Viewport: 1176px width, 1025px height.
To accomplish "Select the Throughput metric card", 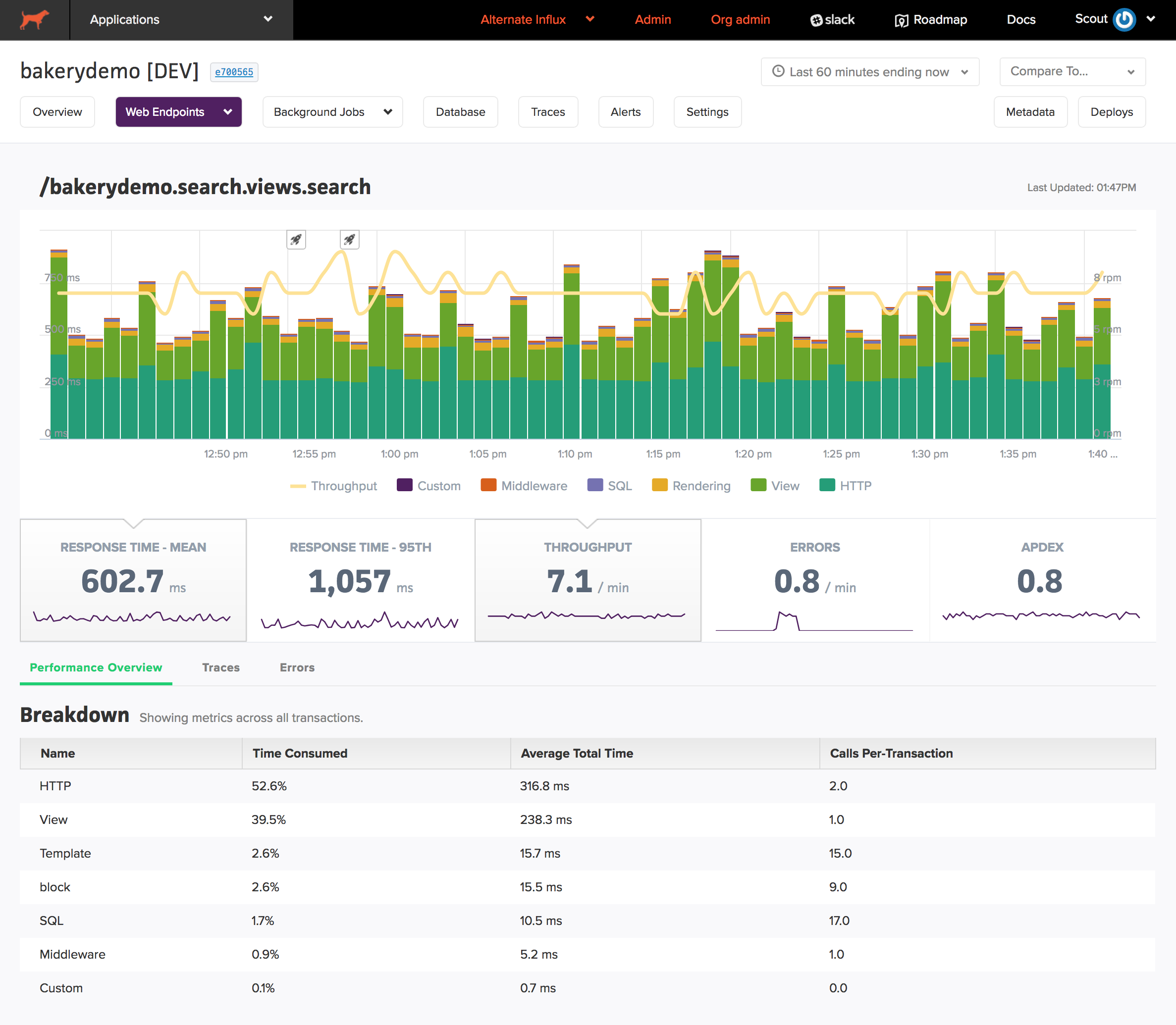I will click(x=588, y=580).
